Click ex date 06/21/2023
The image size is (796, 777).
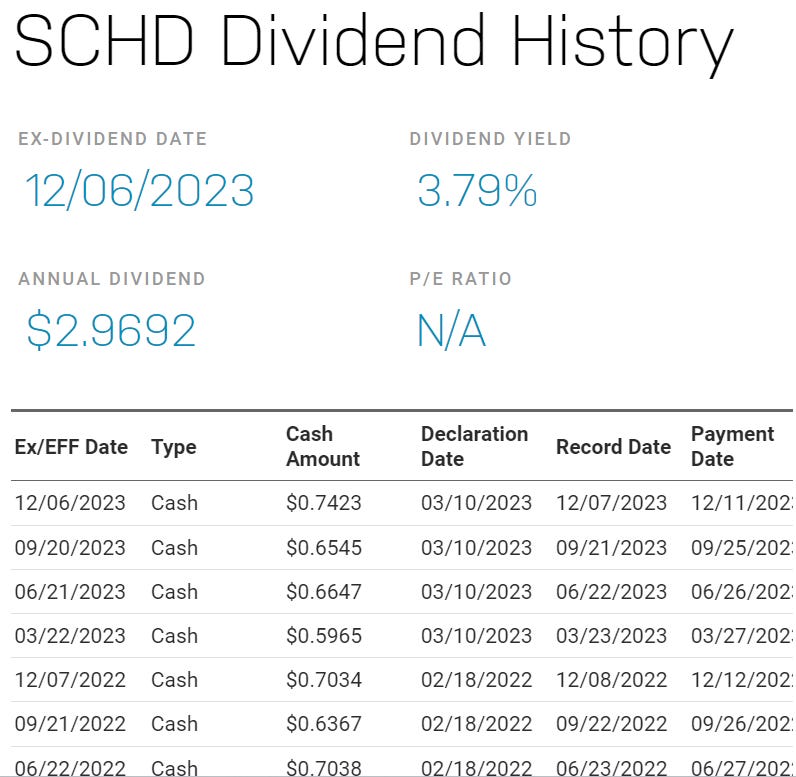tap(70, 592)
